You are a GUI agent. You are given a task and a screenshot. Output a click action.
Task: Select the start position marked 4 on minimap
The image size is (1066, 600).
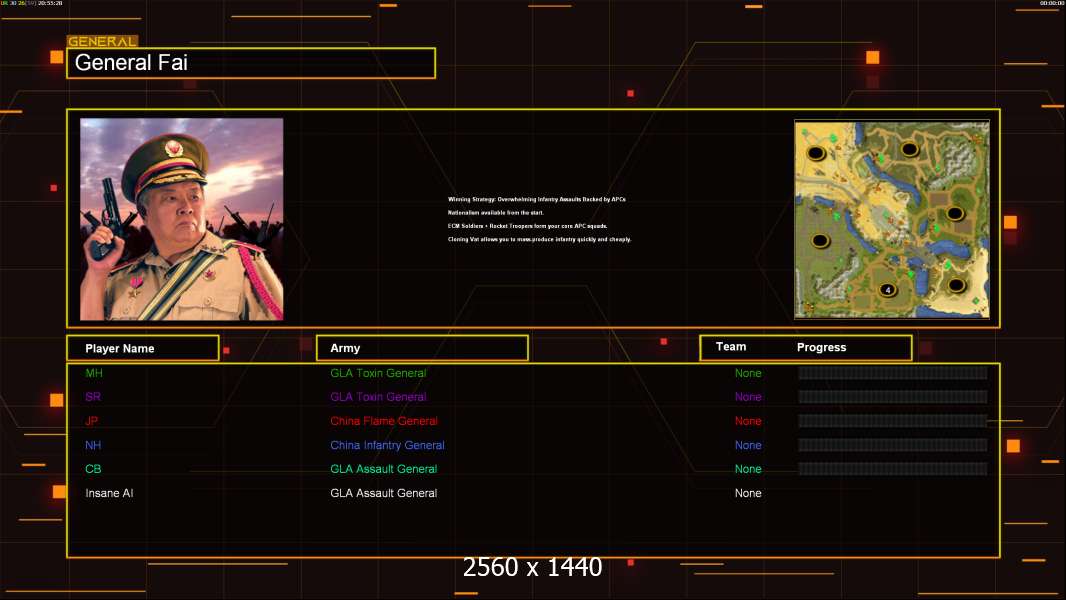887,290
